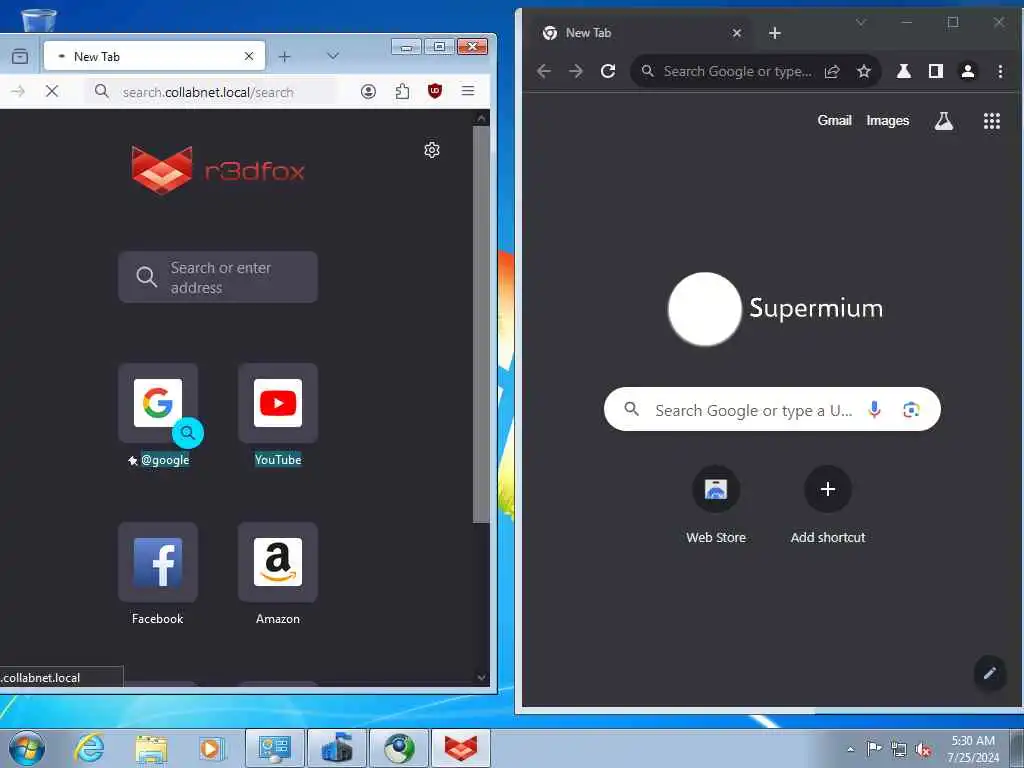Viewport: 1024px width, 768px height.
Task: Open Windows Explorer folder in taskbar
Action: (152, 748)
